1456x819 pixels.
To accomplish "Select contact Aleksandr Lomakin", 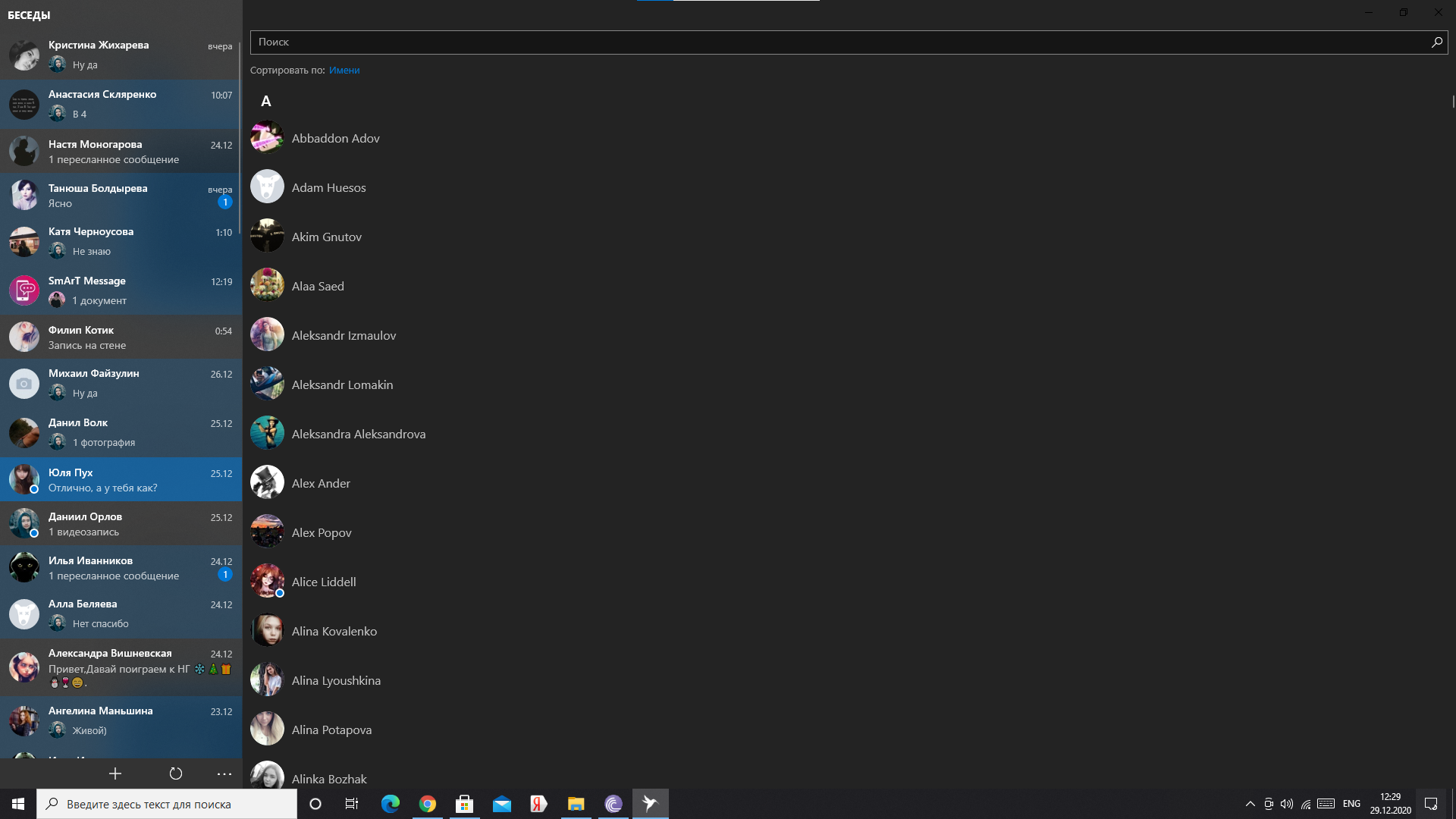I will pos(342,384).
